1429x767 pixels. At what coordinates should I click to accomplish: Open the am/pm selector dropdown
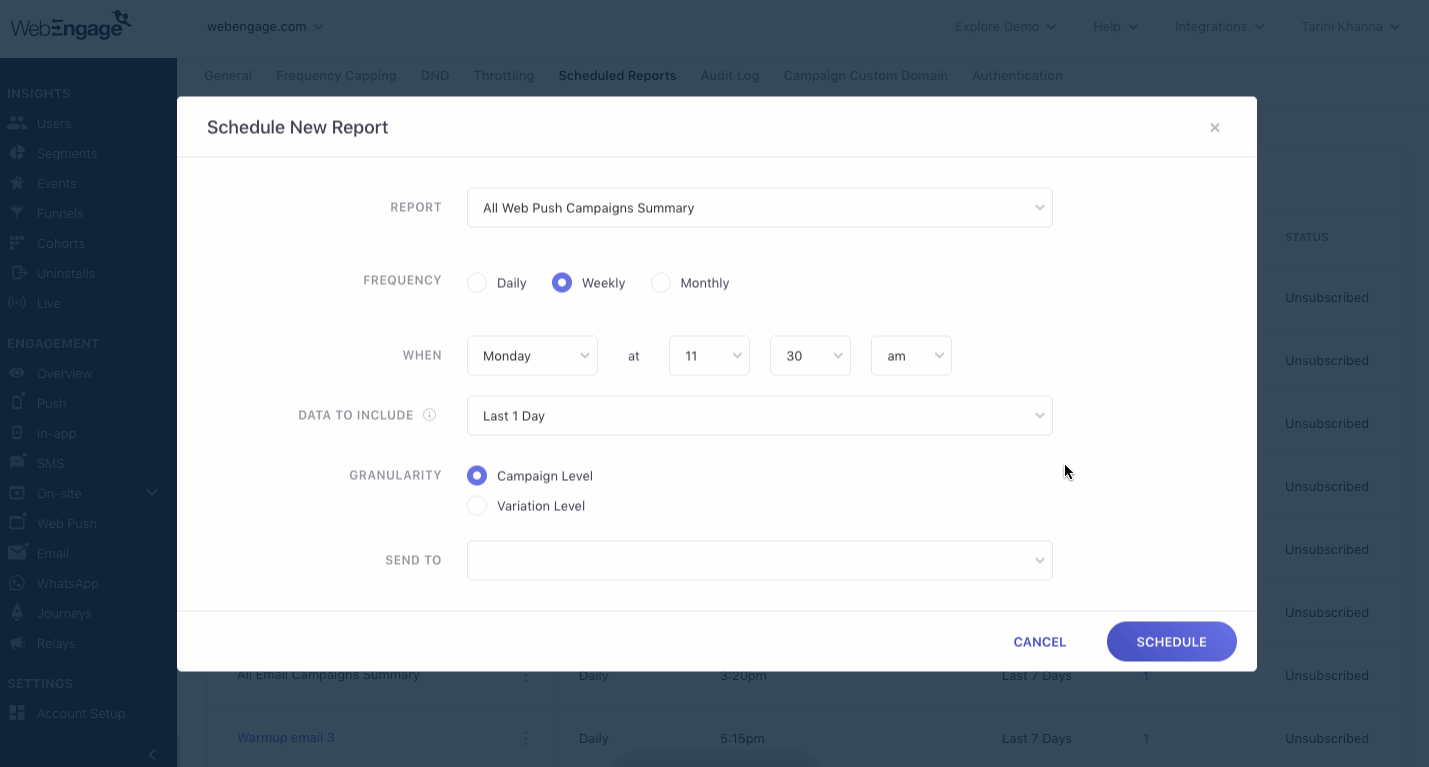click(x=911, y=356)
